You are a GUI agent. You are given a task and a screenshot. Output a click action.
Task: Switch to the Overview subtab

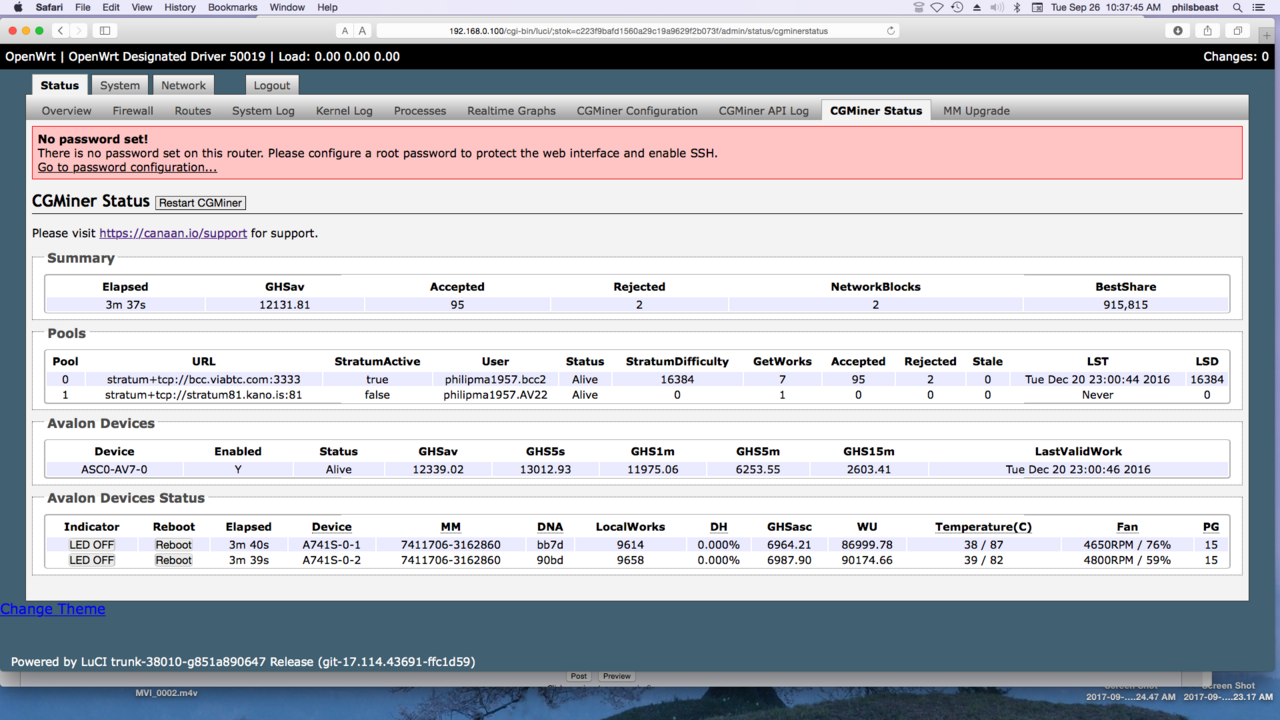67,111
